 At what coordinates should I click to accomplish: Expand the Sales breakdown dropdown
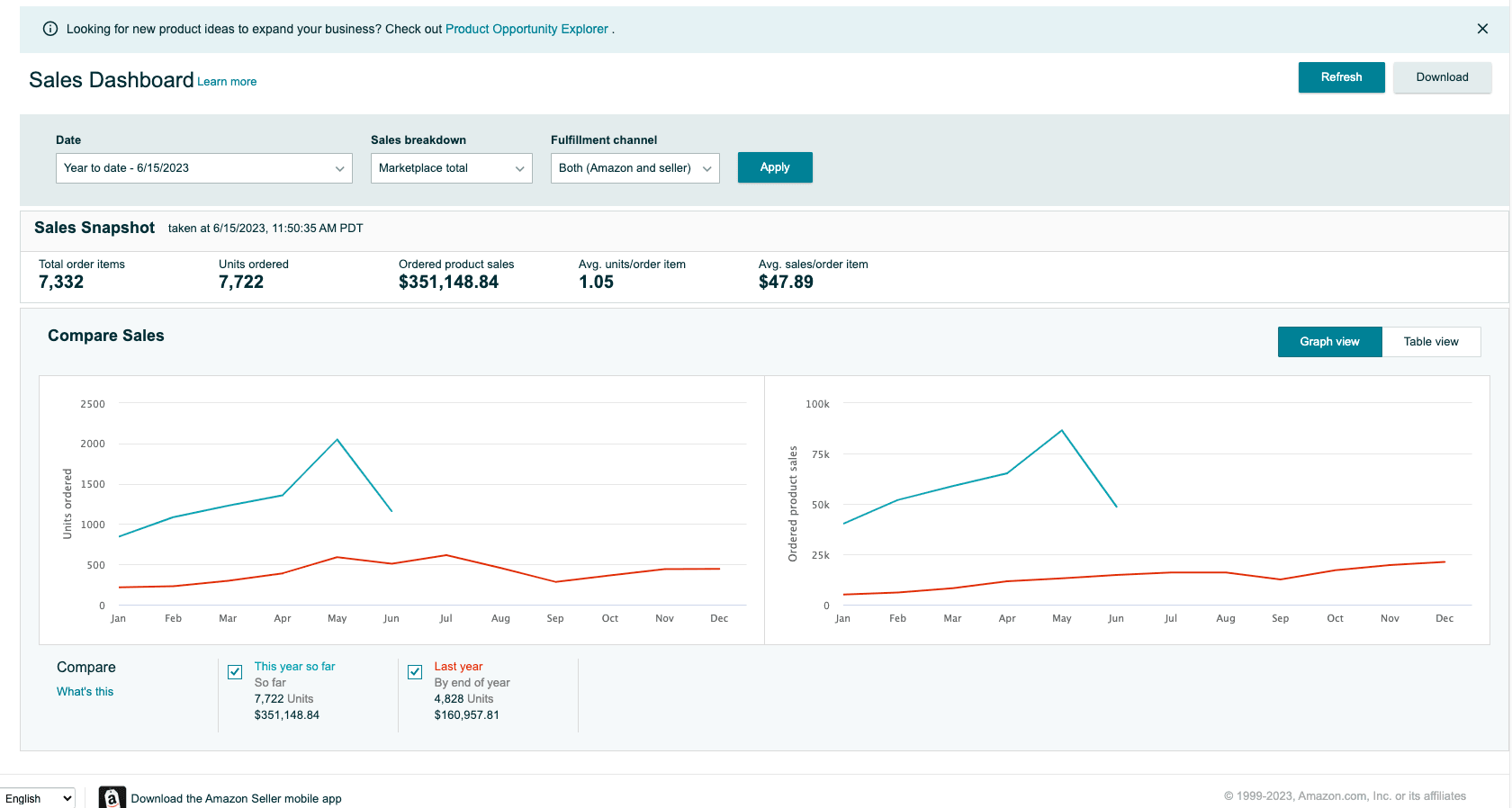point(451,168)
